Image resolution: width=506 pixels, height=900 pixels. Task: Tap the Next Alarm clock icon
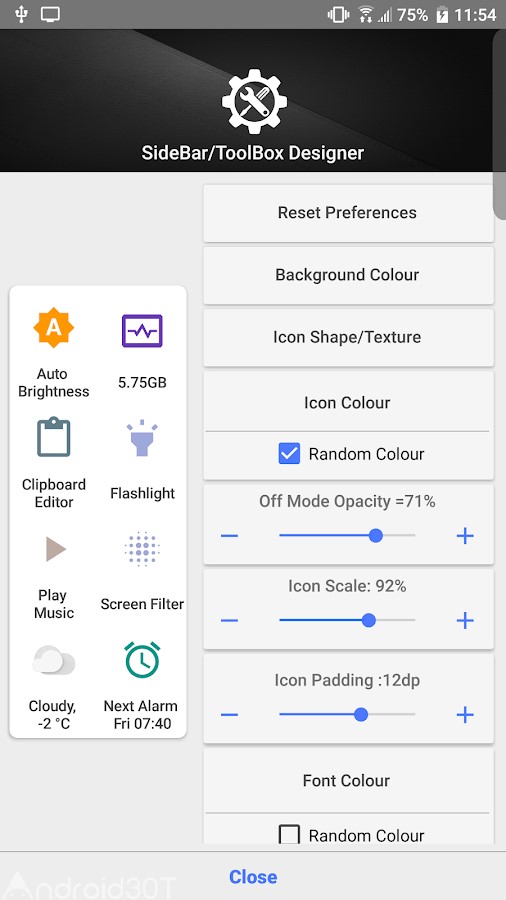point(142,660)
